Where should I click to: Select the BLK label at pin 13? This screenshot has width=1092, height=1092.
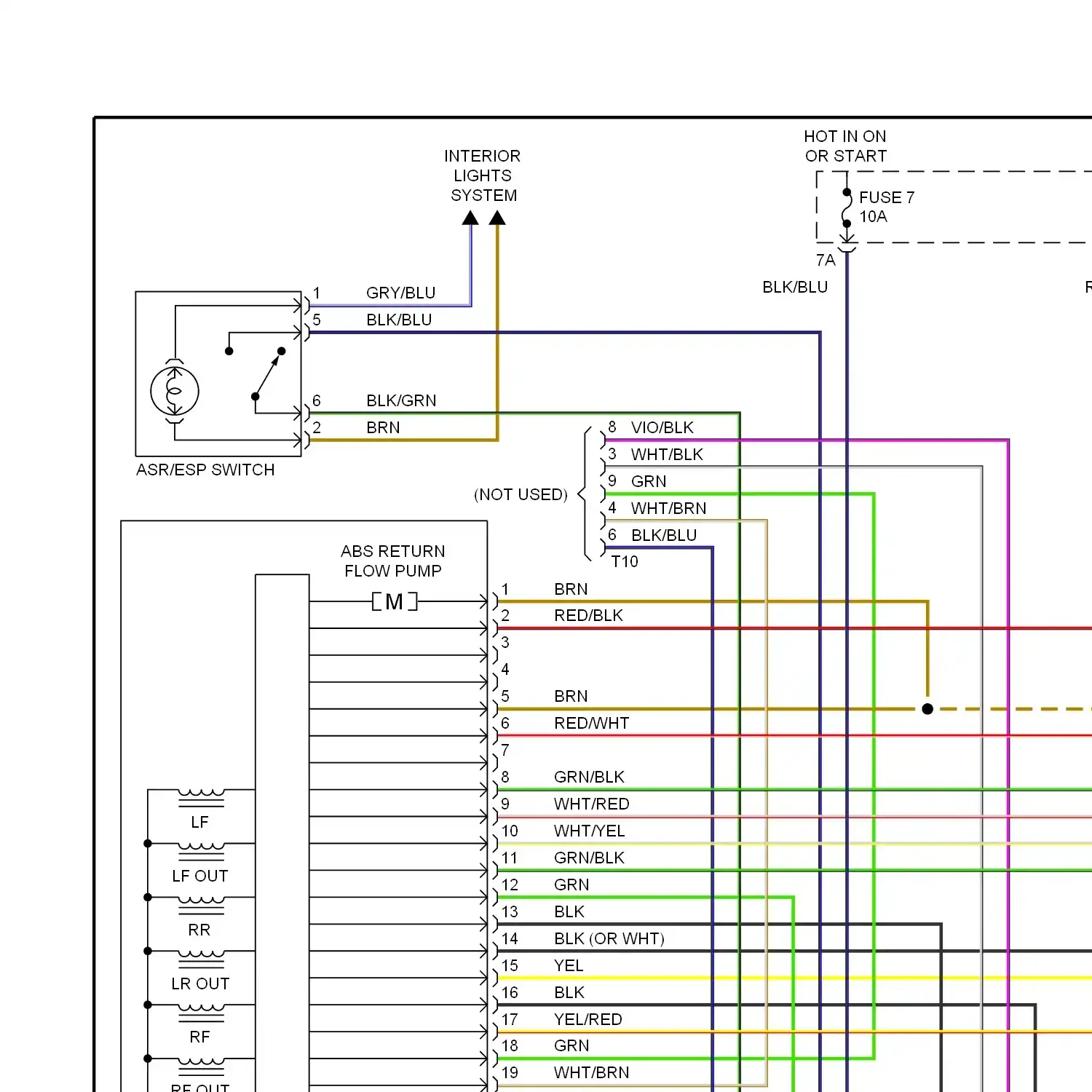(569, 911)
